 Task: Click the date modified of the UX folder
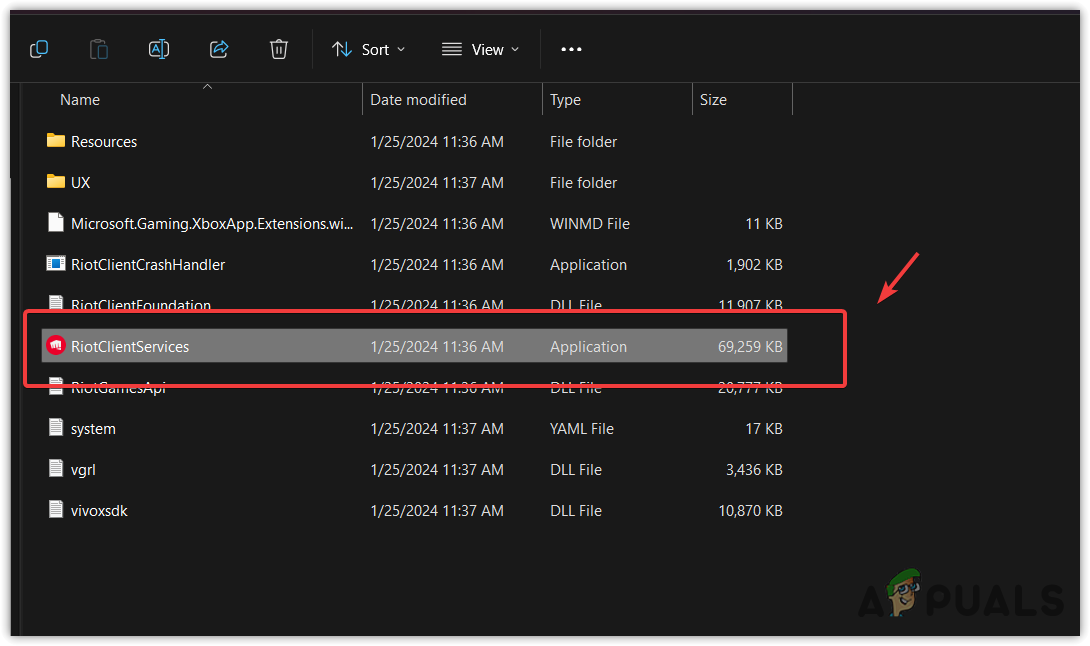click(437, 183)
